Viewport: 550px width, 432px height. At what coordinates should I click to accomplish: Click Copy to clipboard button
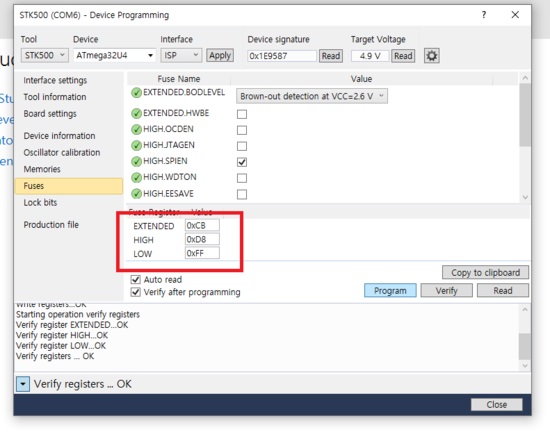485,272
